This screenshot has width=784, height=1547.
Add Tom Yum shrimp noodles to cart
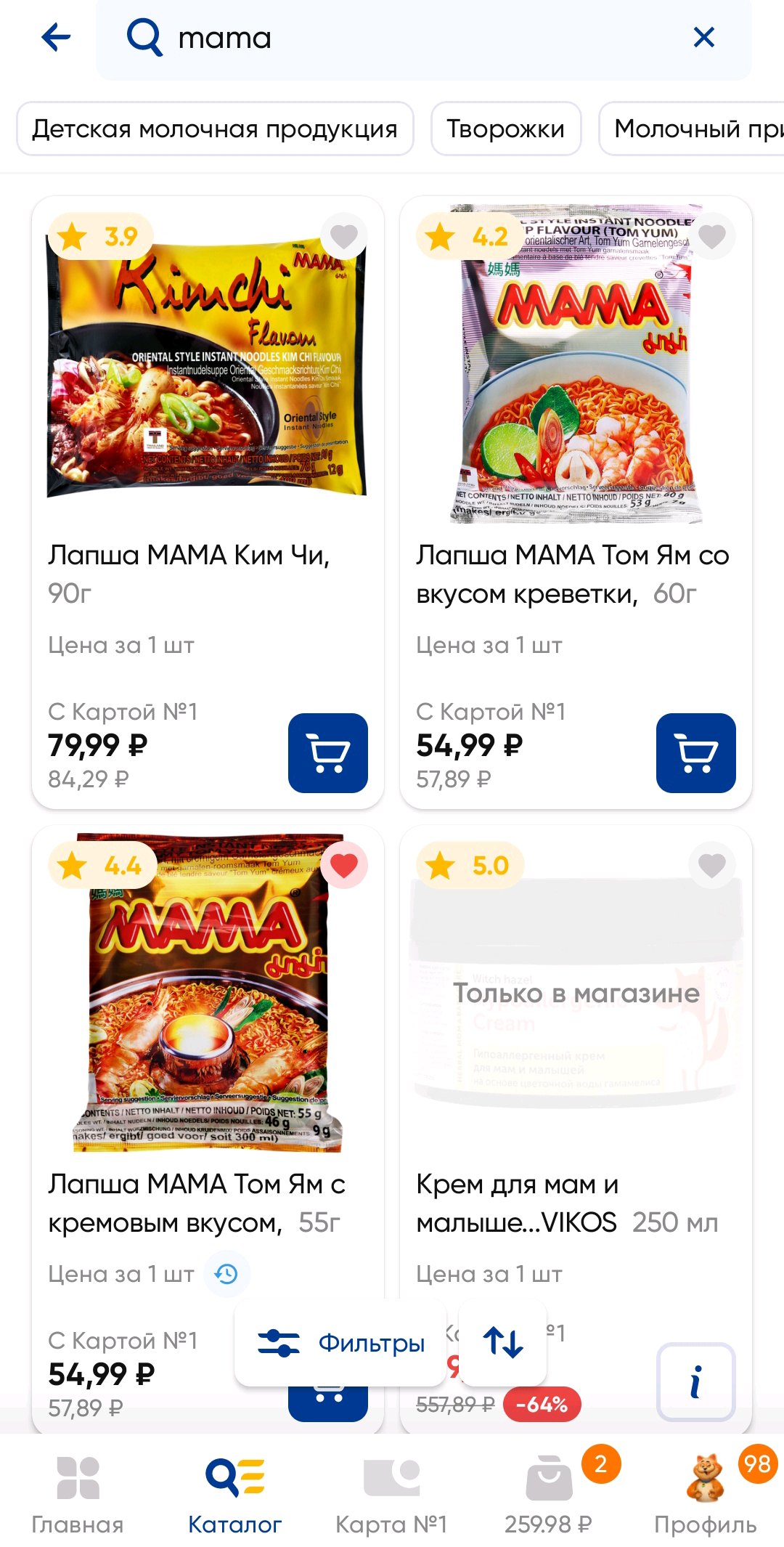pyautogui.click(x=695, y=753)
